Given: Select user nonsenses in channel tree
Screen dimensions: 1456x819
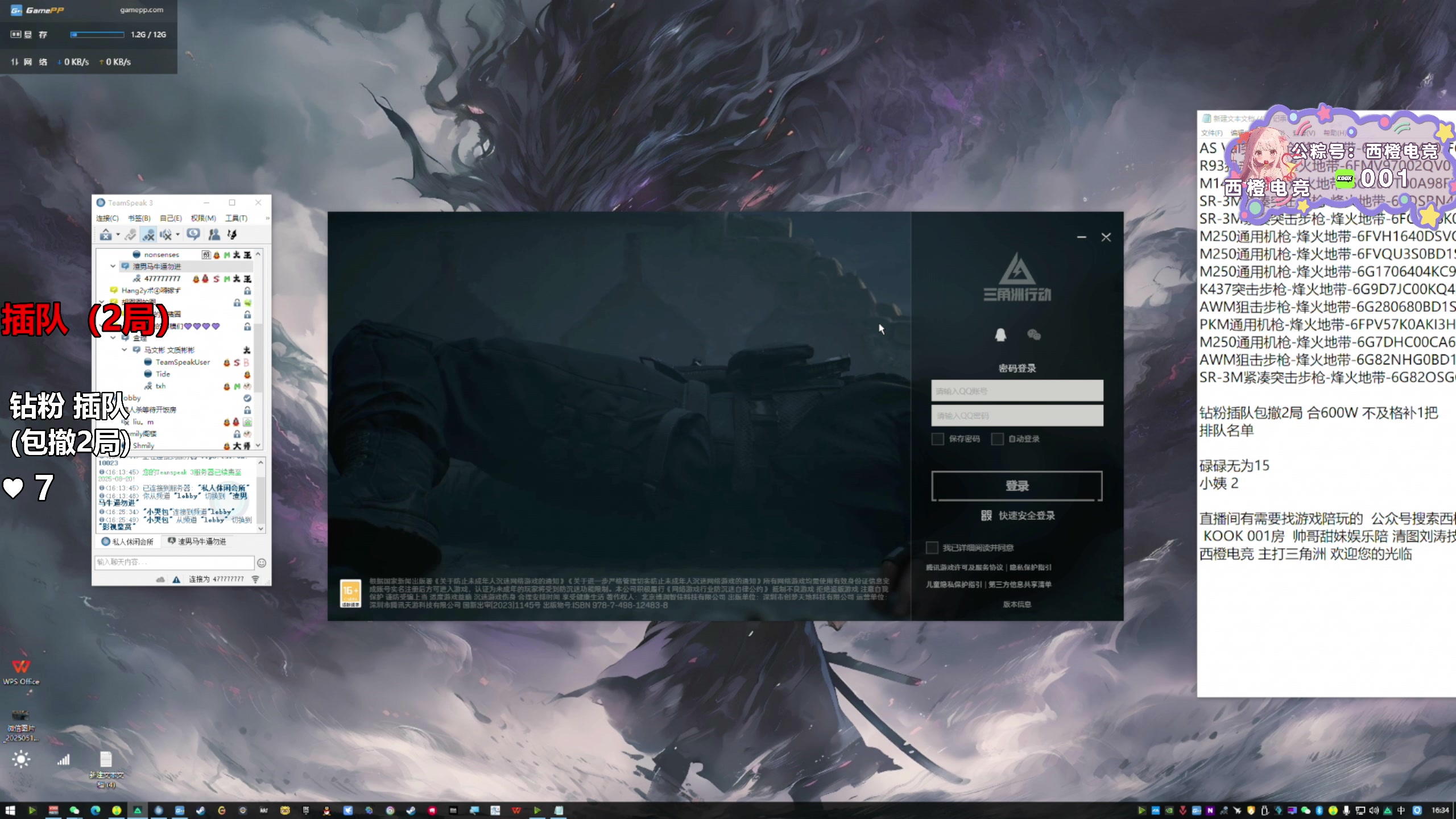Looking at the screenshot, I should click(x=162, y=254).
